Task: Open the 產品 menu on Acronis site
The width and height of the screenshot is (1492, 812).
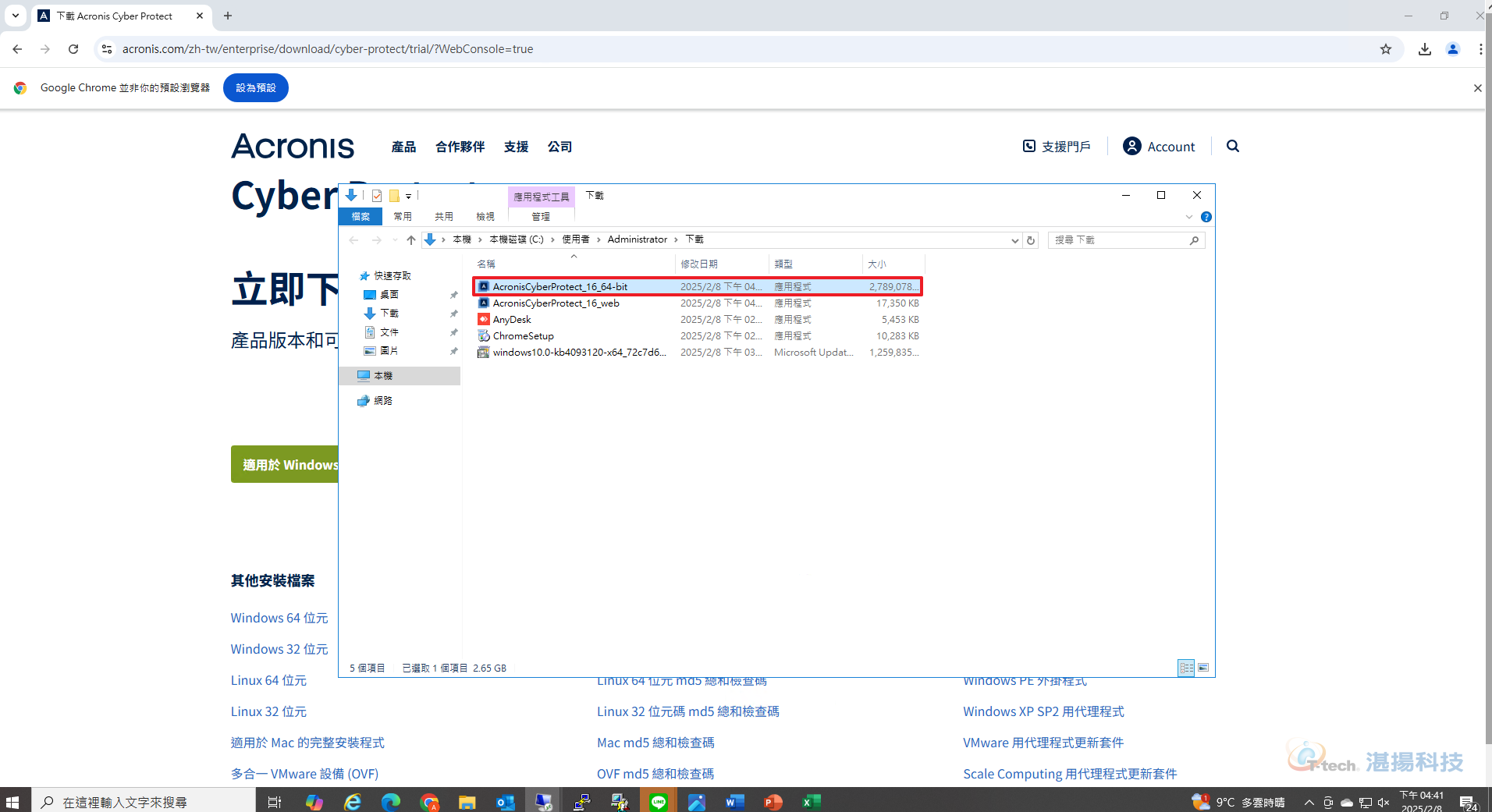Action: pos(403,147)
